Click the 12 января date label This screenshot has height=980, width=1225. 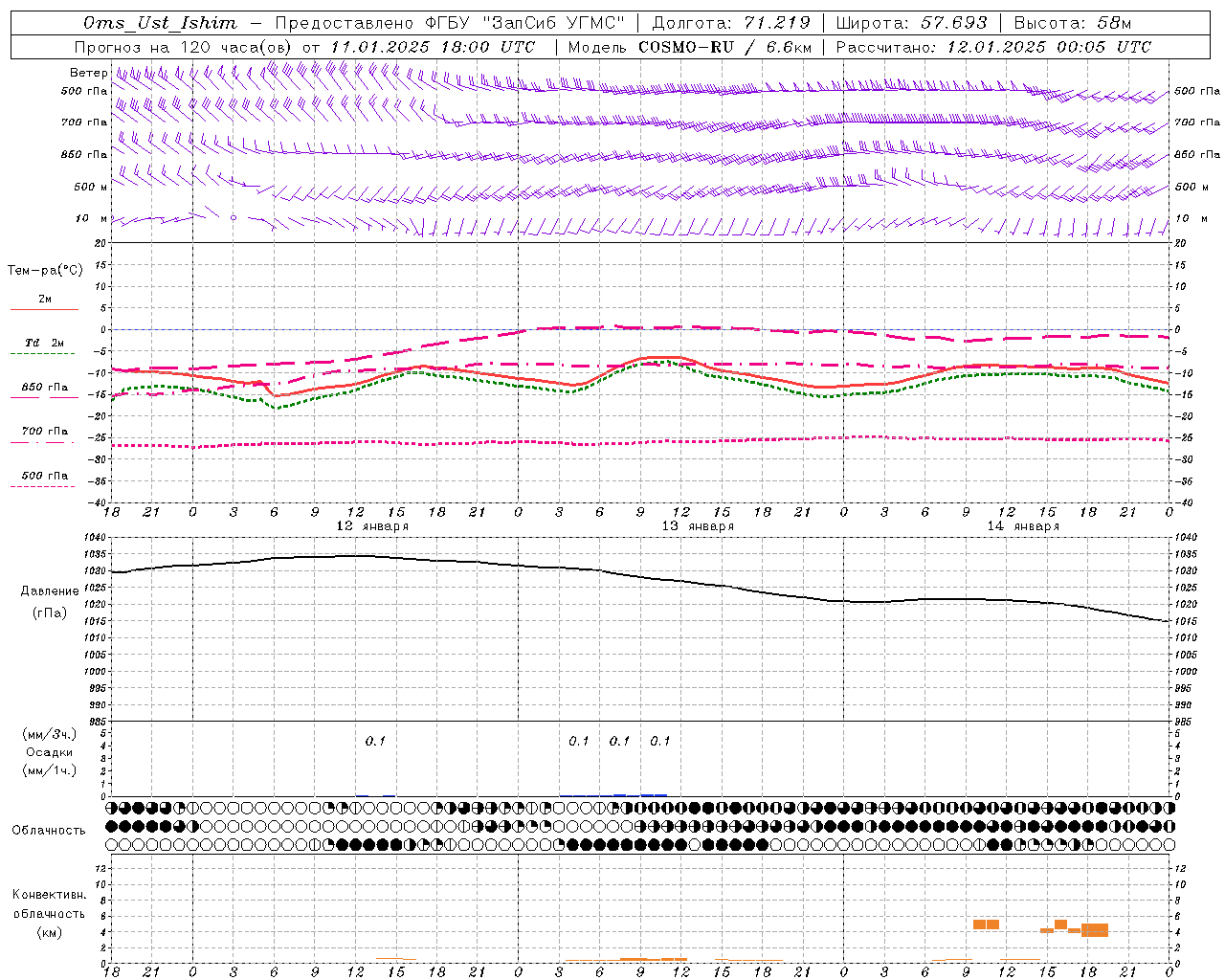(372, 526)
